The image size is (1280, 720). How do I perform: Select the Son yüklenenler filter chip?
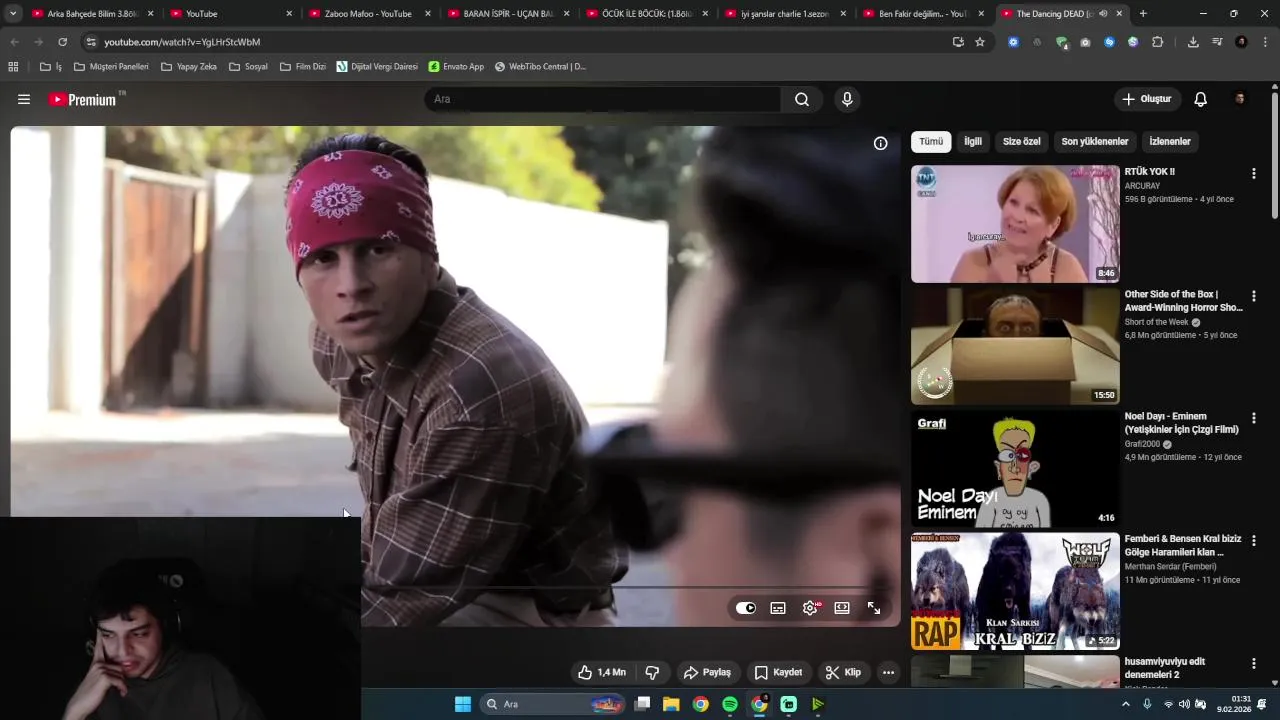(x=1095, y=141)
